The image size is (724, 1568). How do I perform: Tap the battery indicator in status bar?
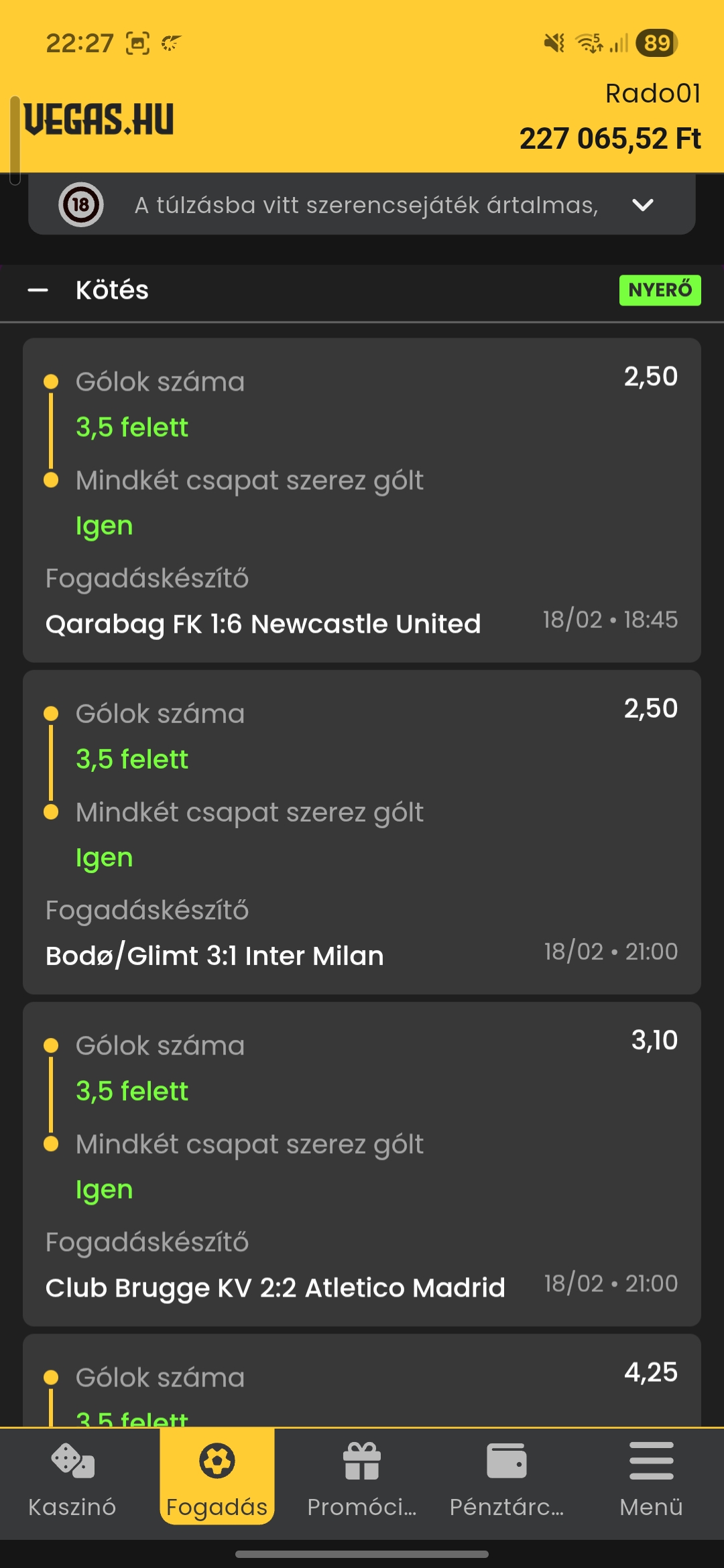coord(657,44)
